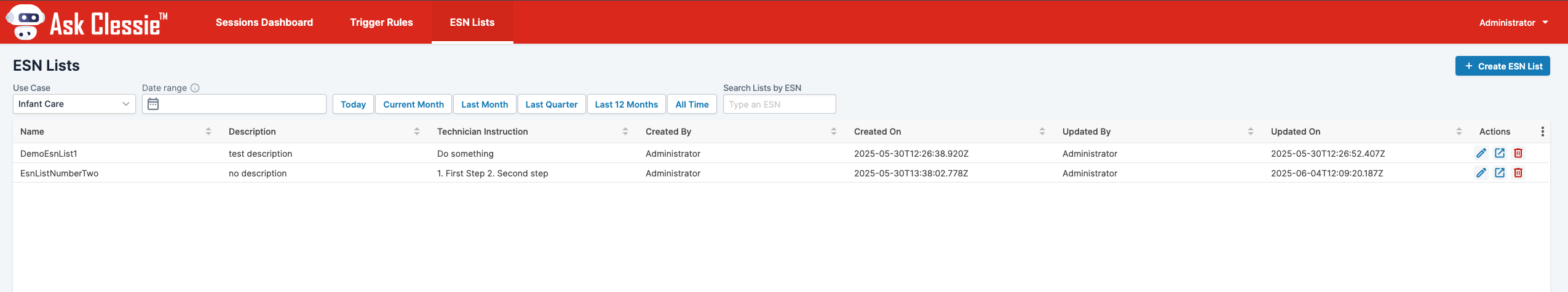The width and height of the screenshot is (1568, 292).
Task: Click Created On 2025-05-30T13:38:02.778Z
Action: click(911, 173)
